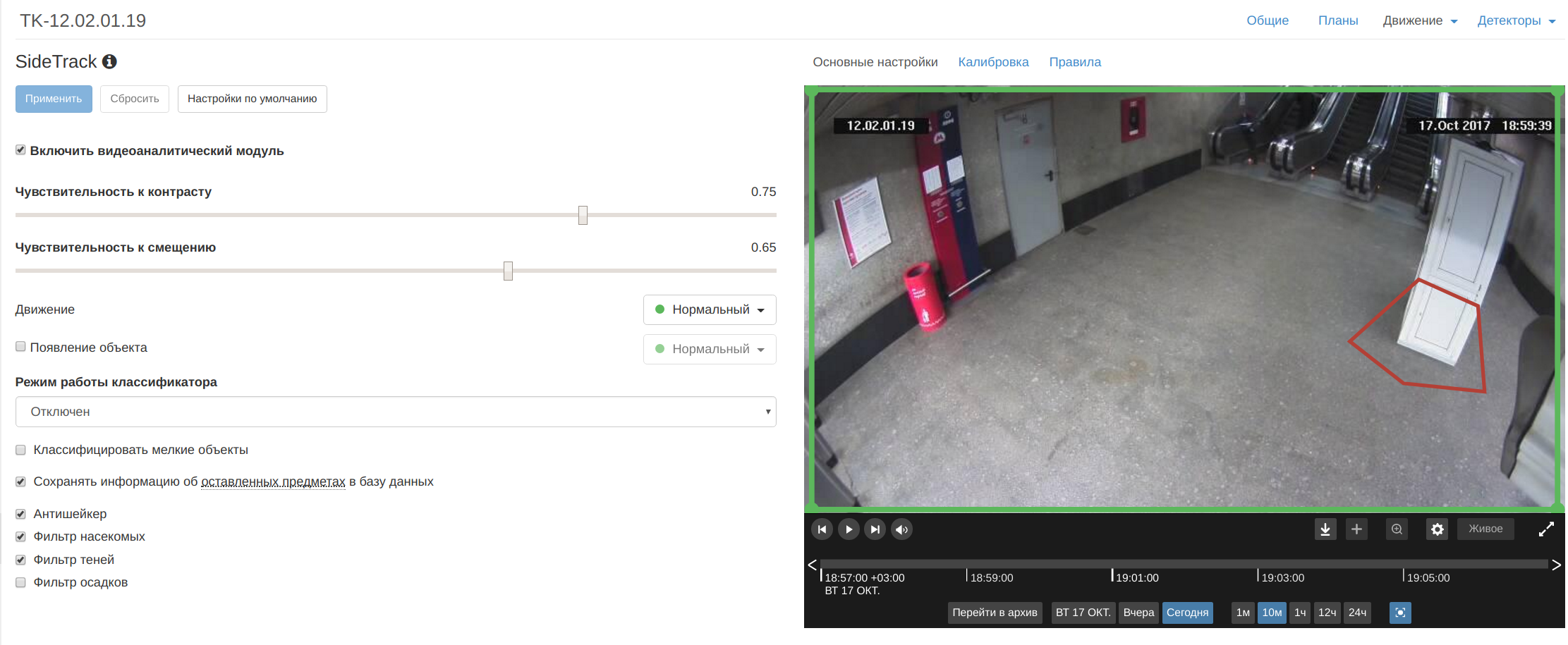The height and width of the screenshot is (645, 1568).
Task: Set timeline scale to 10м
Action: [x=1272, y=613]
